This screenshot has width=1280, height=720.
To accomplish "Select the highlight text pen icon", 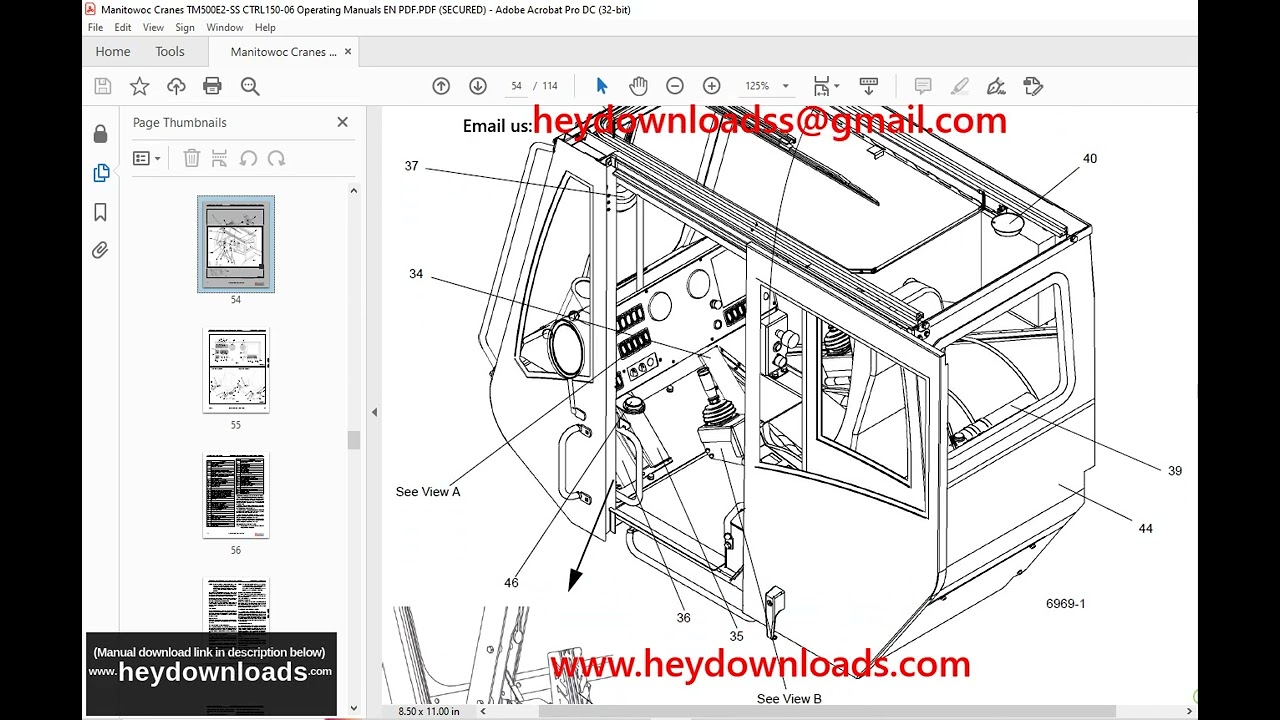I will pyautogui.click(x=959, y=86).
